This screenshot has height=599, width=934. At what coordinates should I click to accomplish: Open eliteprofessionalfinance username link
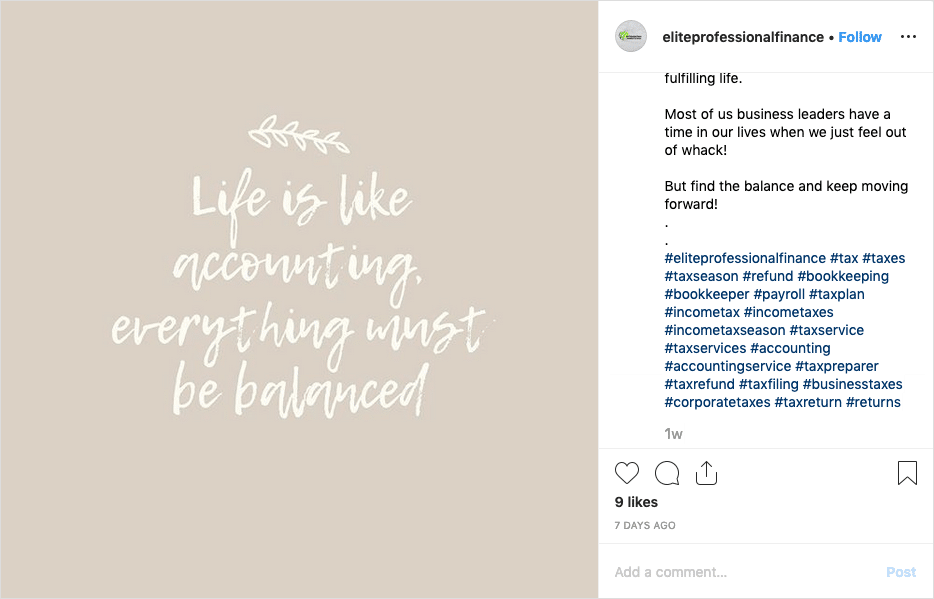coord(742,37)
